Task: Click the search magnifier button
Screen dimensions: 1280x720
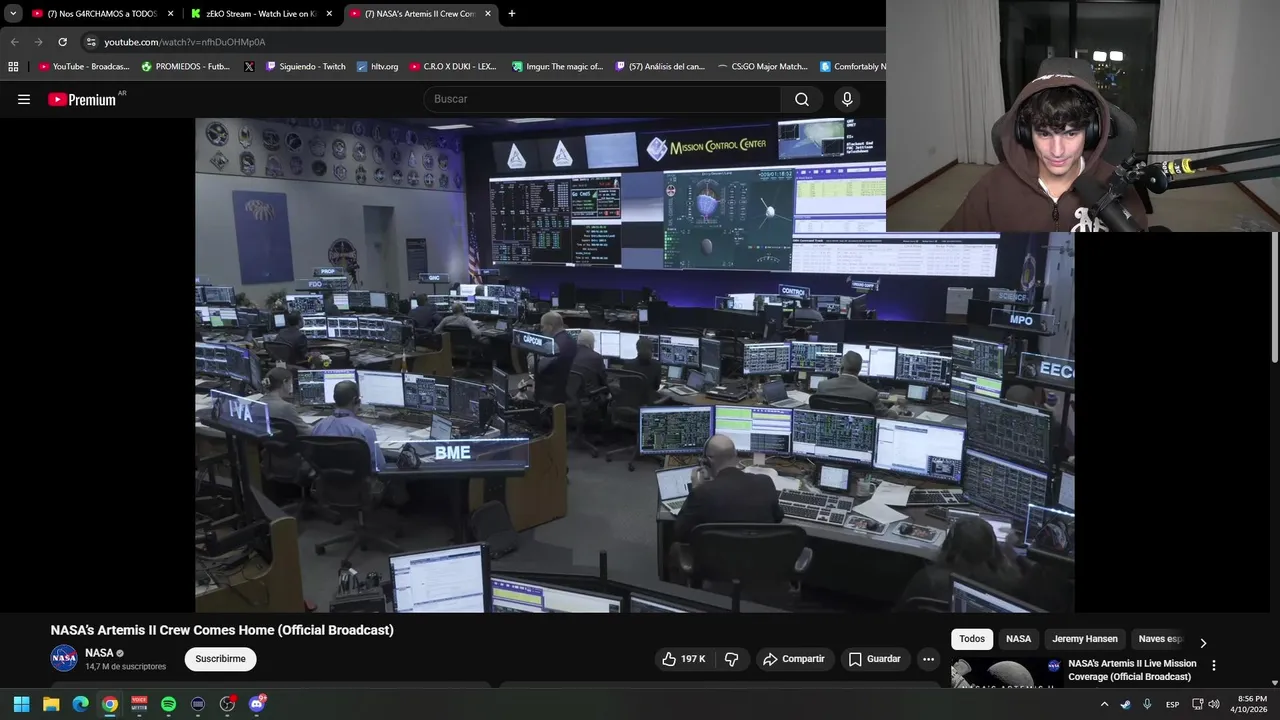Action: coord(802,99)
